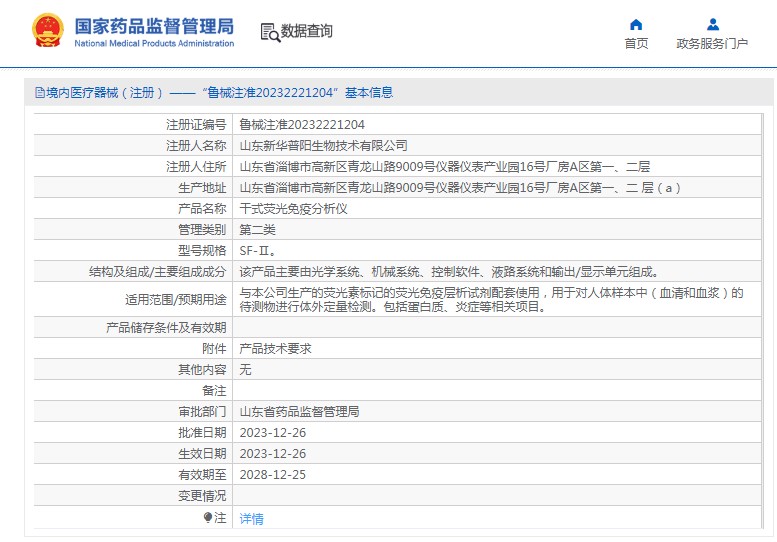Click the 产品名称 label
The width and height of the screenshot is (777, 542).
pyautogui.click(x=202, y=209)
